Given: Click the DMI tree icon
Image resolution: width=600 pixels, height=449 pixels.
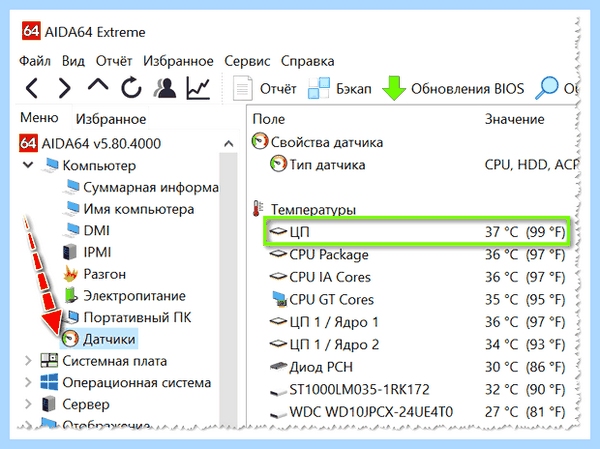Looking at the screenshot, I should click(72, 230).
